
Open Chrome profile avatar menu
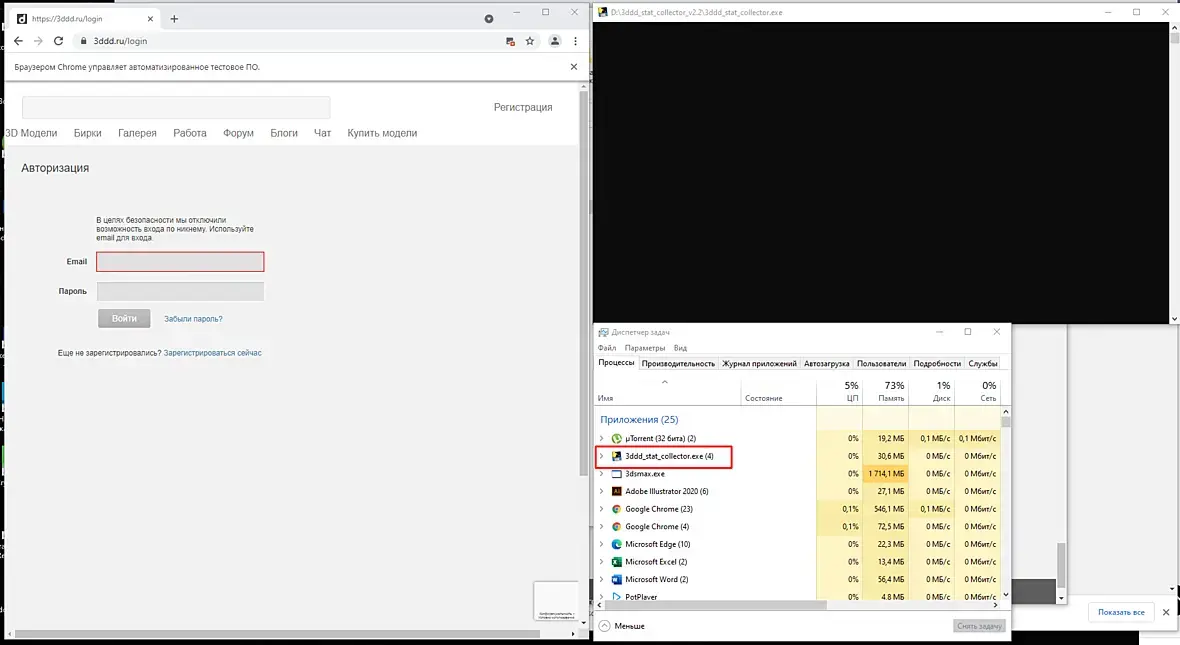pyautogui.click(x=555, y=41)
